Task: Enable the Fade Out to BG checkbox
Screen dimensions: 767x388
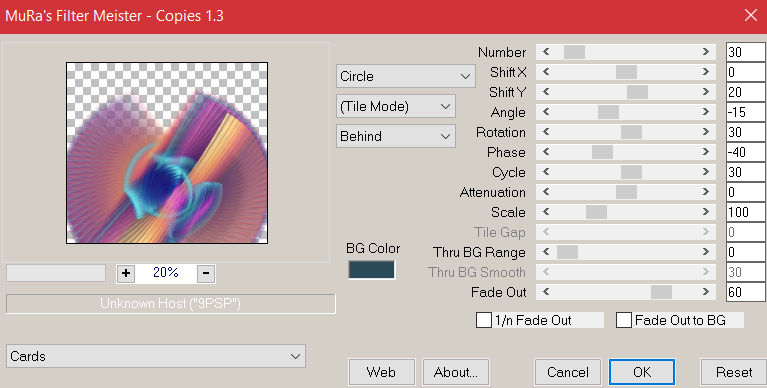Action: 624,320
